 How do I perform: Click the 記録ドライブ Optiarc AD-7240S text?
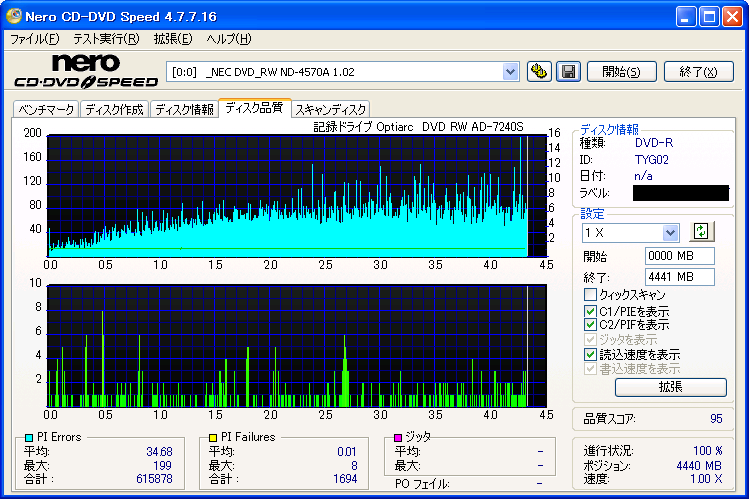[418, 127]
